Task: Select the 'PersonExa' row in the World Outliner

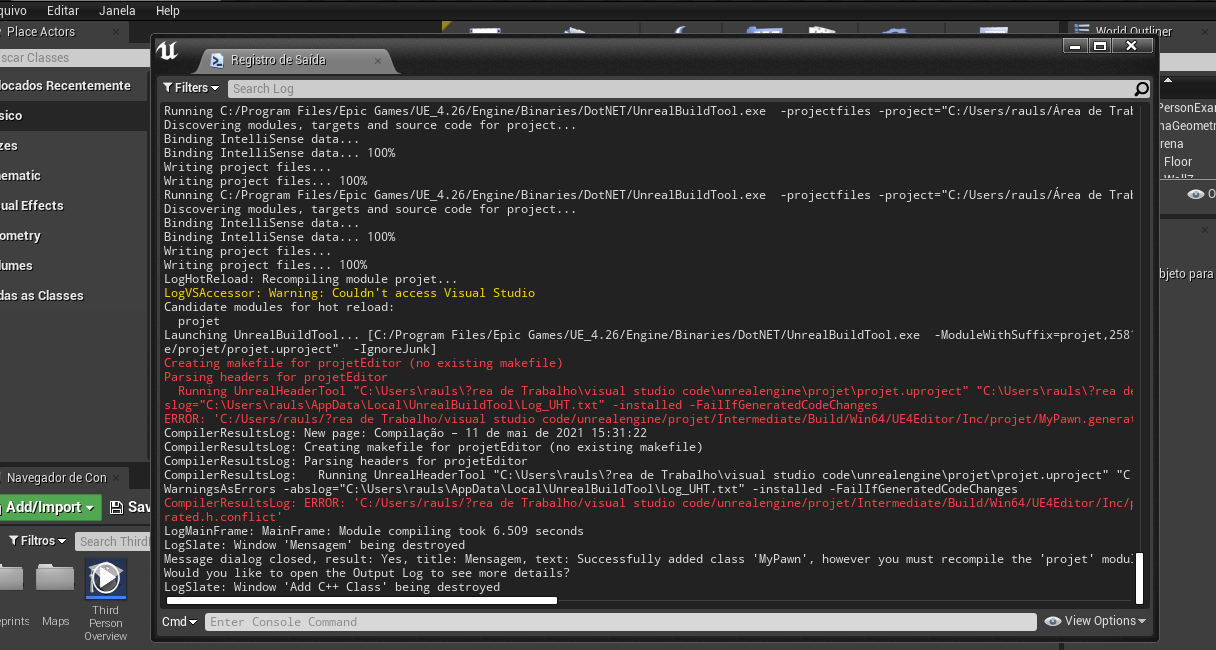Action: tap(1186, 108)
